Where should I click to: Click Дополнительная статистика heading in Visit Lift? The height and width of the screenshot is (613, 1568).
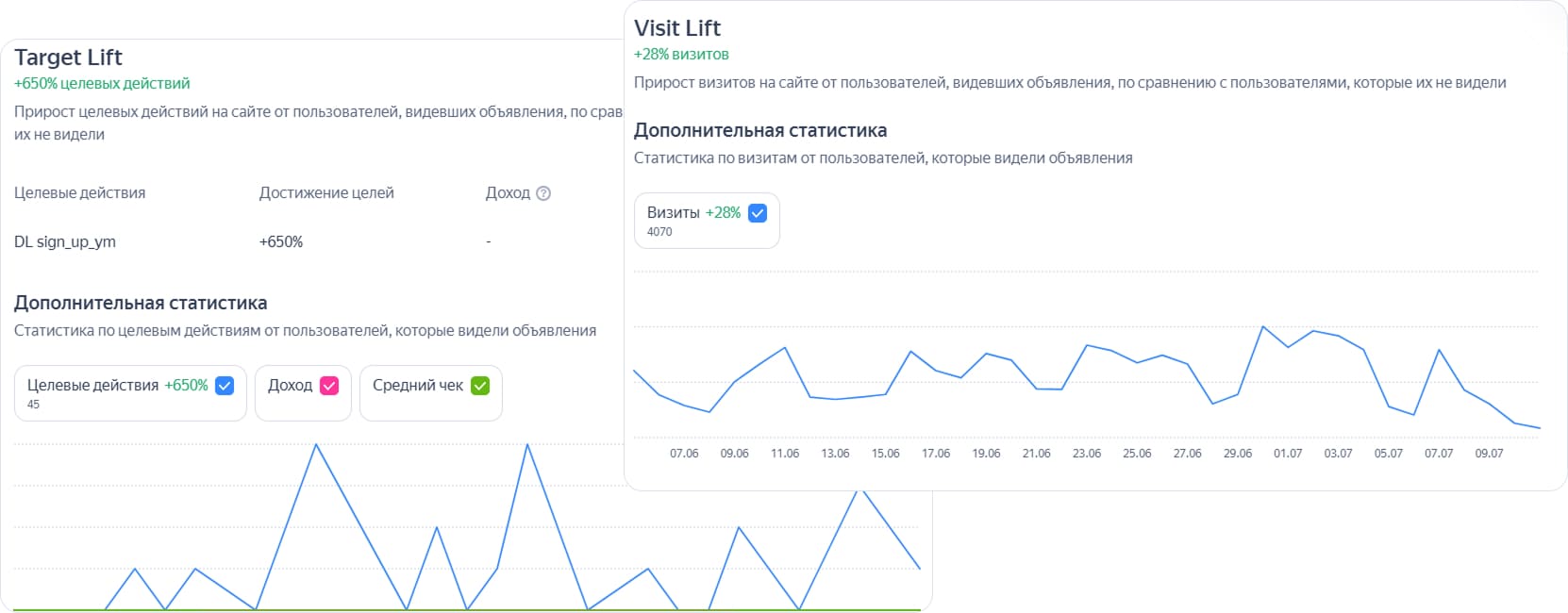[760, 131]
